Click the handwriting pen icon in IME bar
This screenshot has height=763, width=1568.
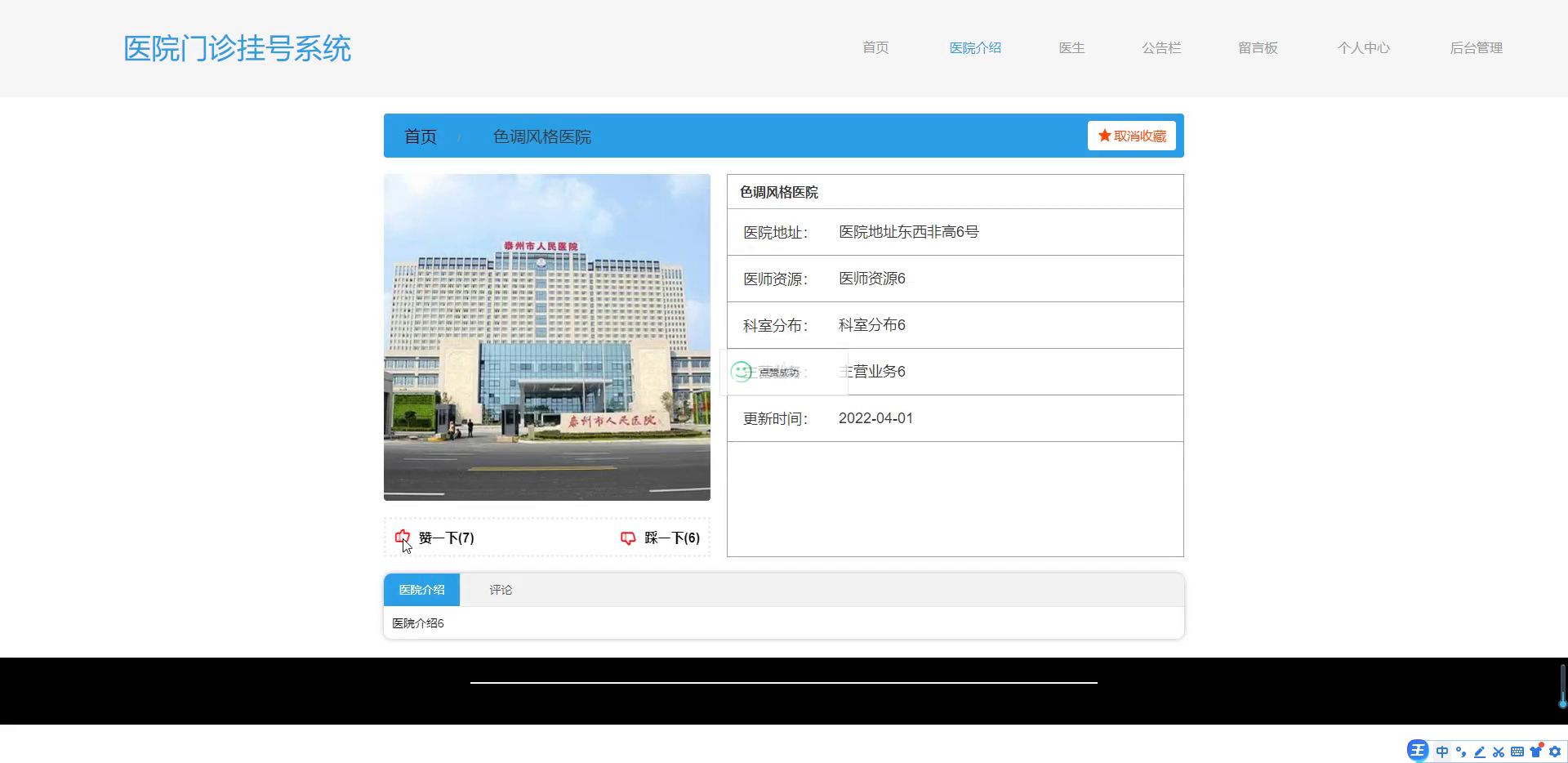coord(1480,752)
